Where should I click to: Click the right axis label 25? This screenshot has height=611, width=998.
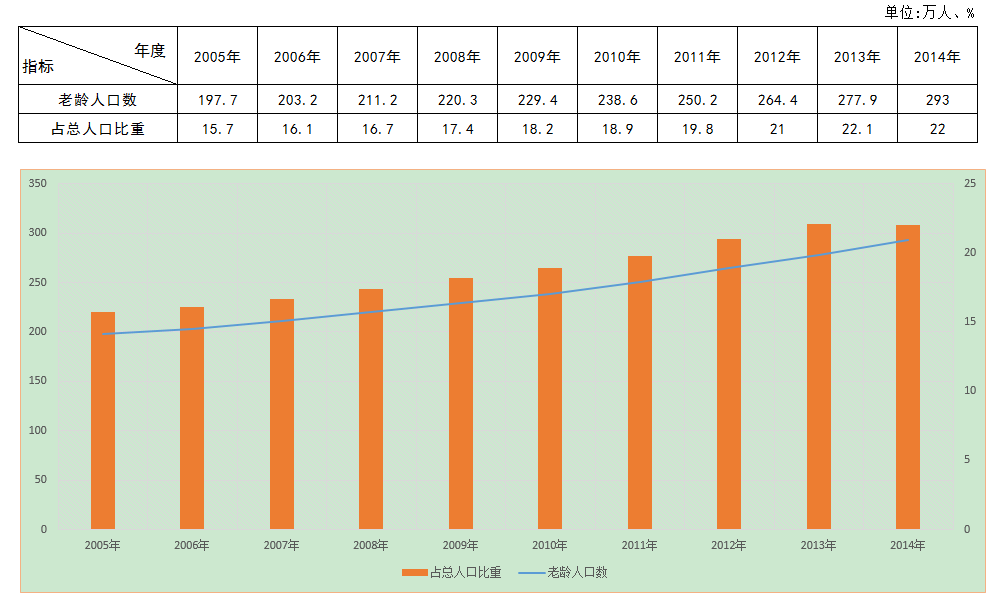970,184
